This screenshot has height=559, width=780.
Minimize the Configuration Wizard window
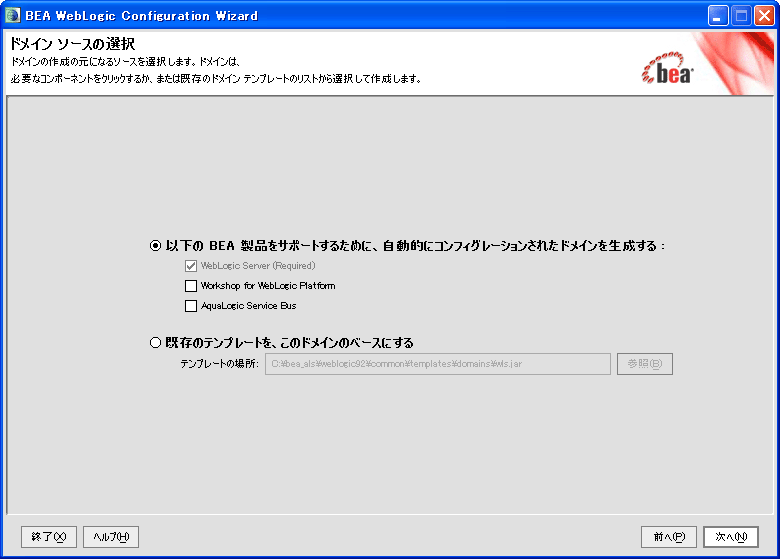(x=718, y=16)
